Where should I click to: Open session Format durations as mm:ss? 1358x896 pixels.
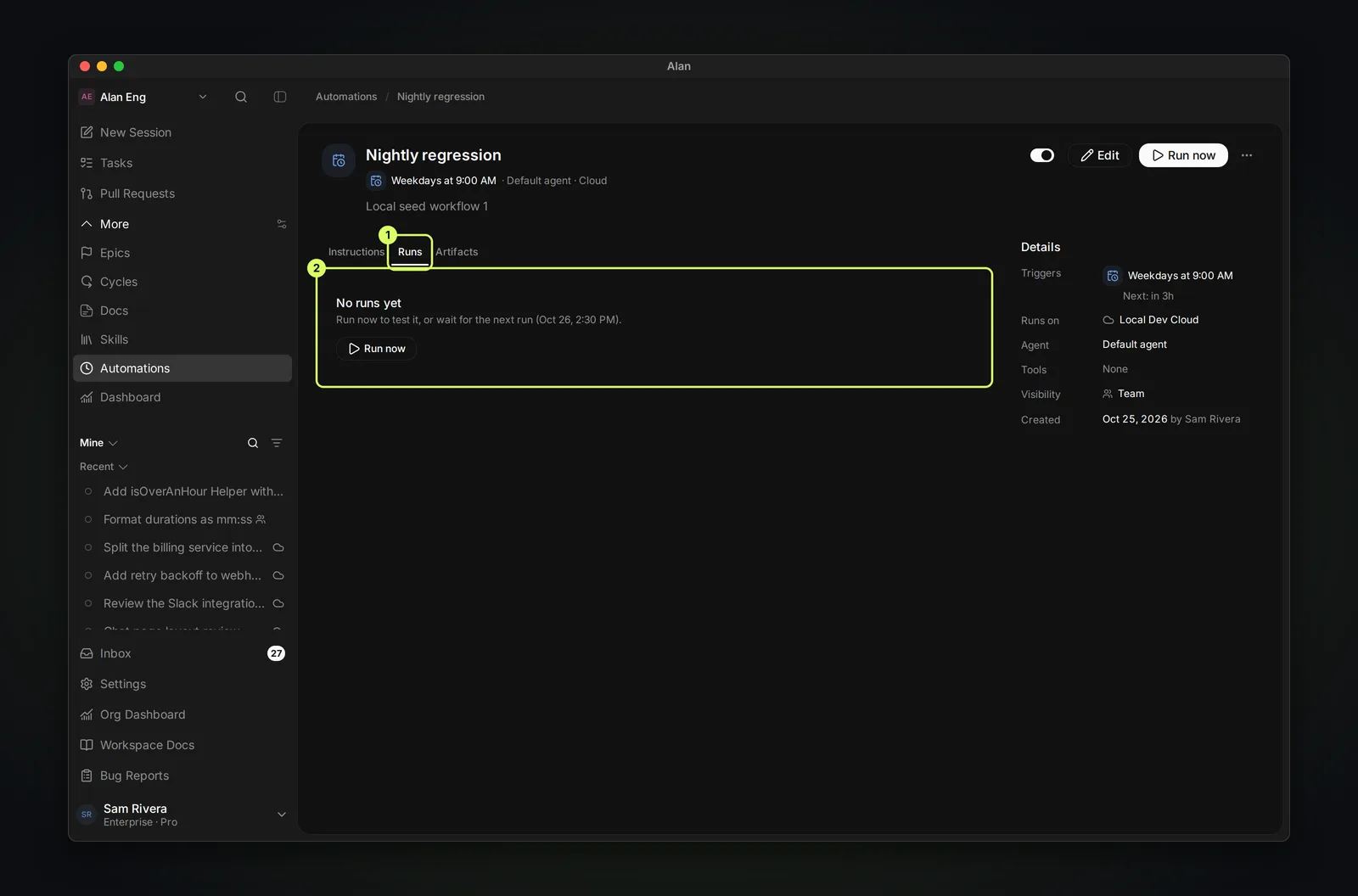(x=182, y=519)
